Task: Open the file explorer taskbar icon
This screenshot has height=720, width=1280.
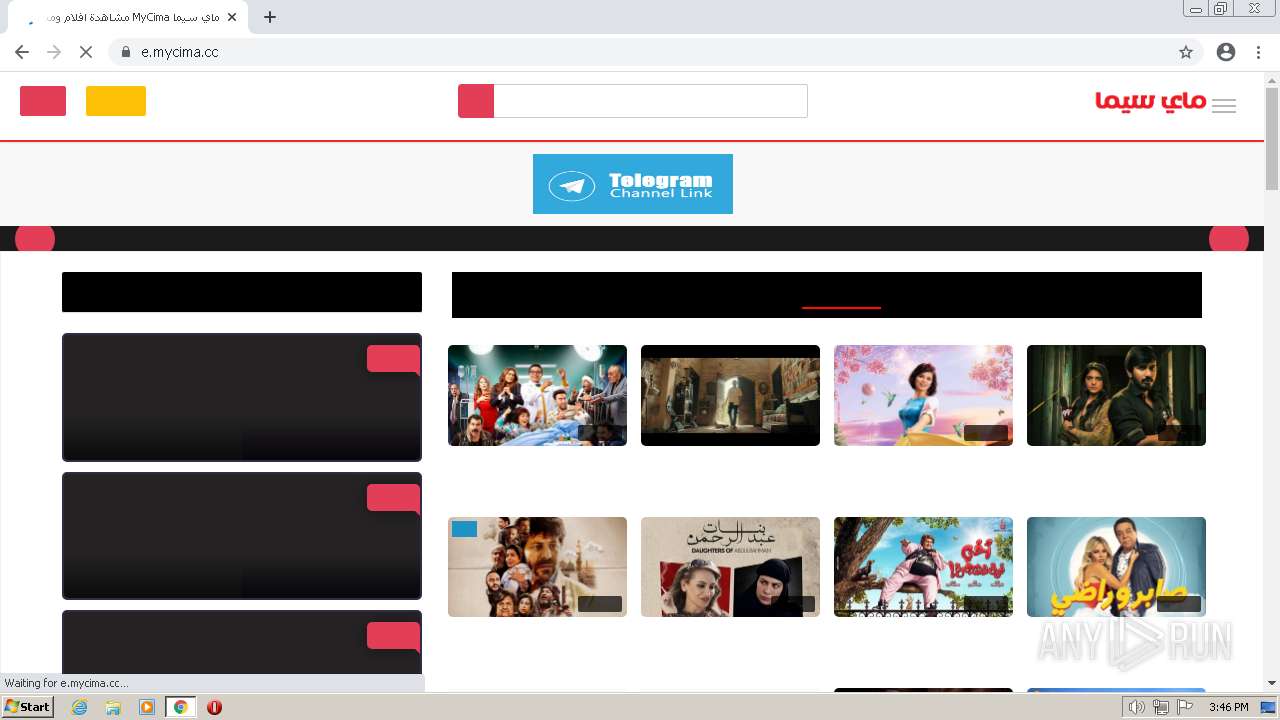Action: [113, 707]
